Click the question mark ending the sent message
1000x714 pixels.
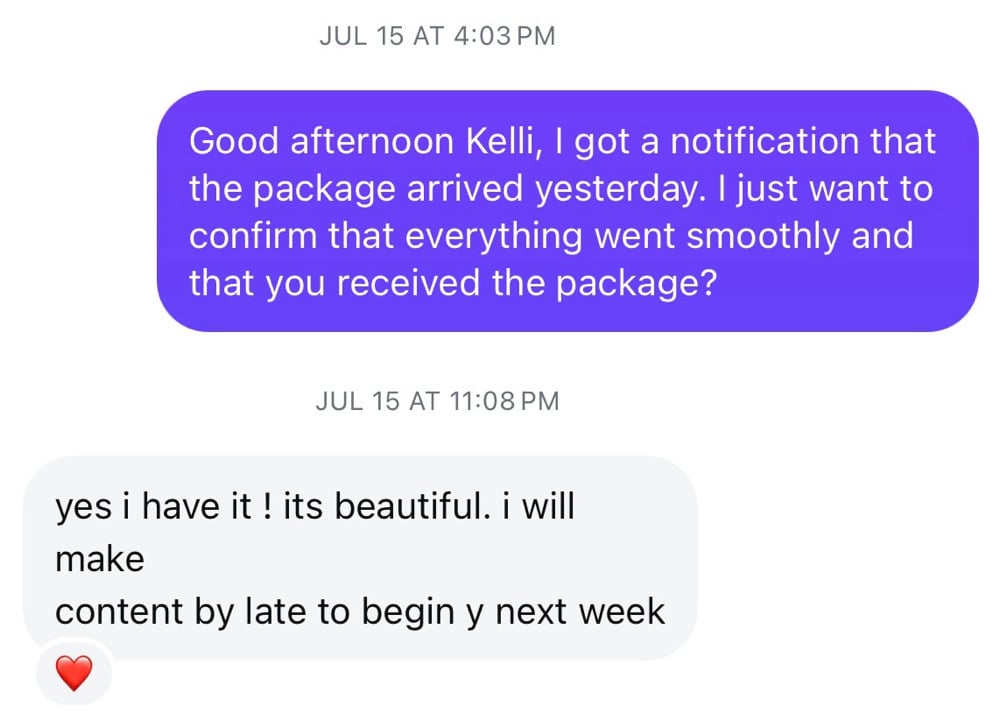click(x=707, y=284)
